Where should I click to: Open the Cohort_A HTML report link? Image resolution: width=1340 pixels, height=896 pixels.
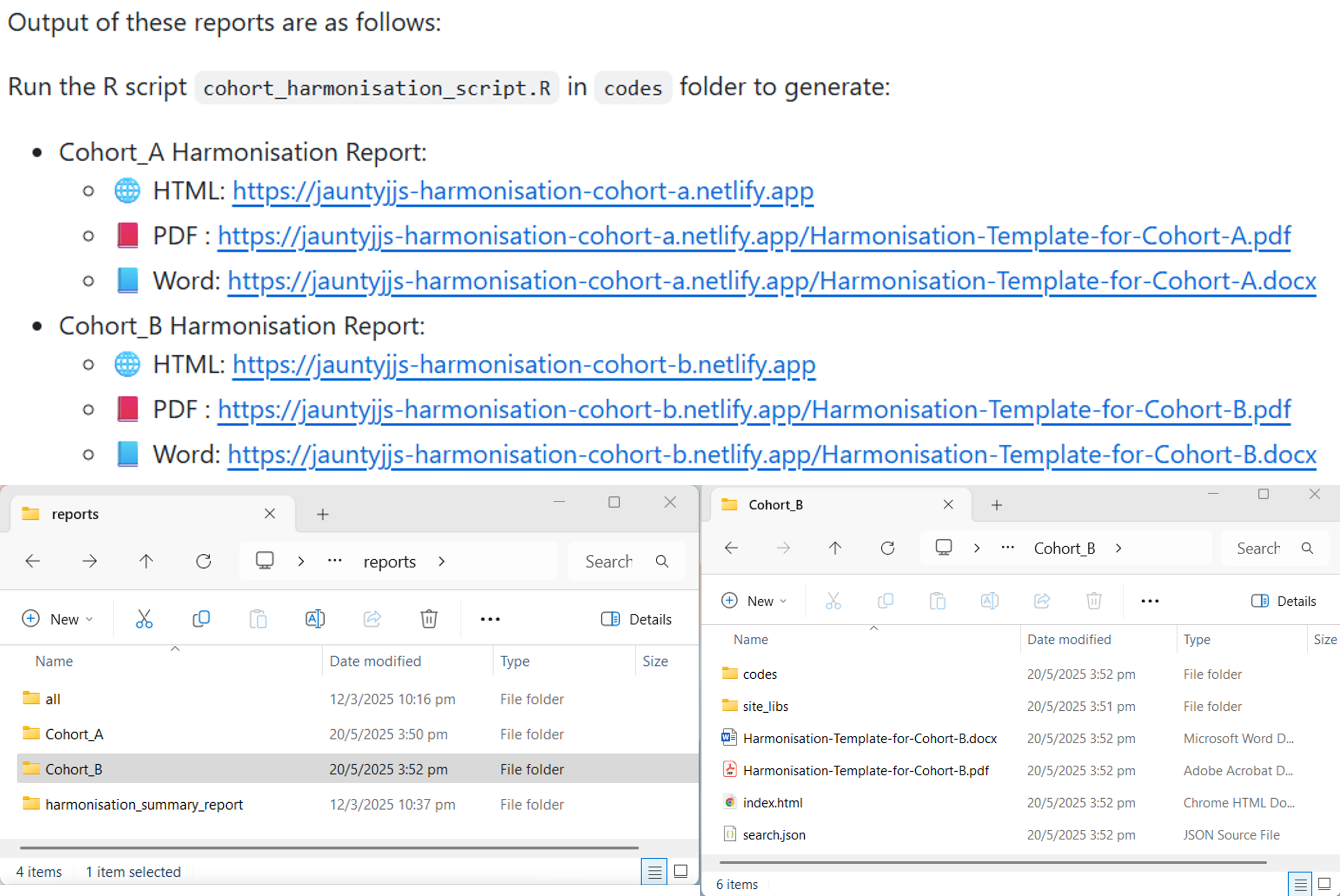(522, 191)
